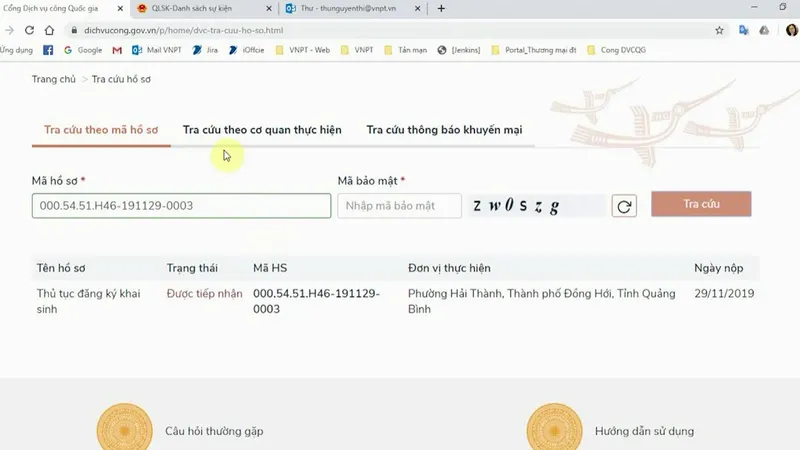The height and width of the screenshot is (450, 800).
Task: Click Thủ tục đăng ký khai sinh record
Action: (x=88, y=301)
